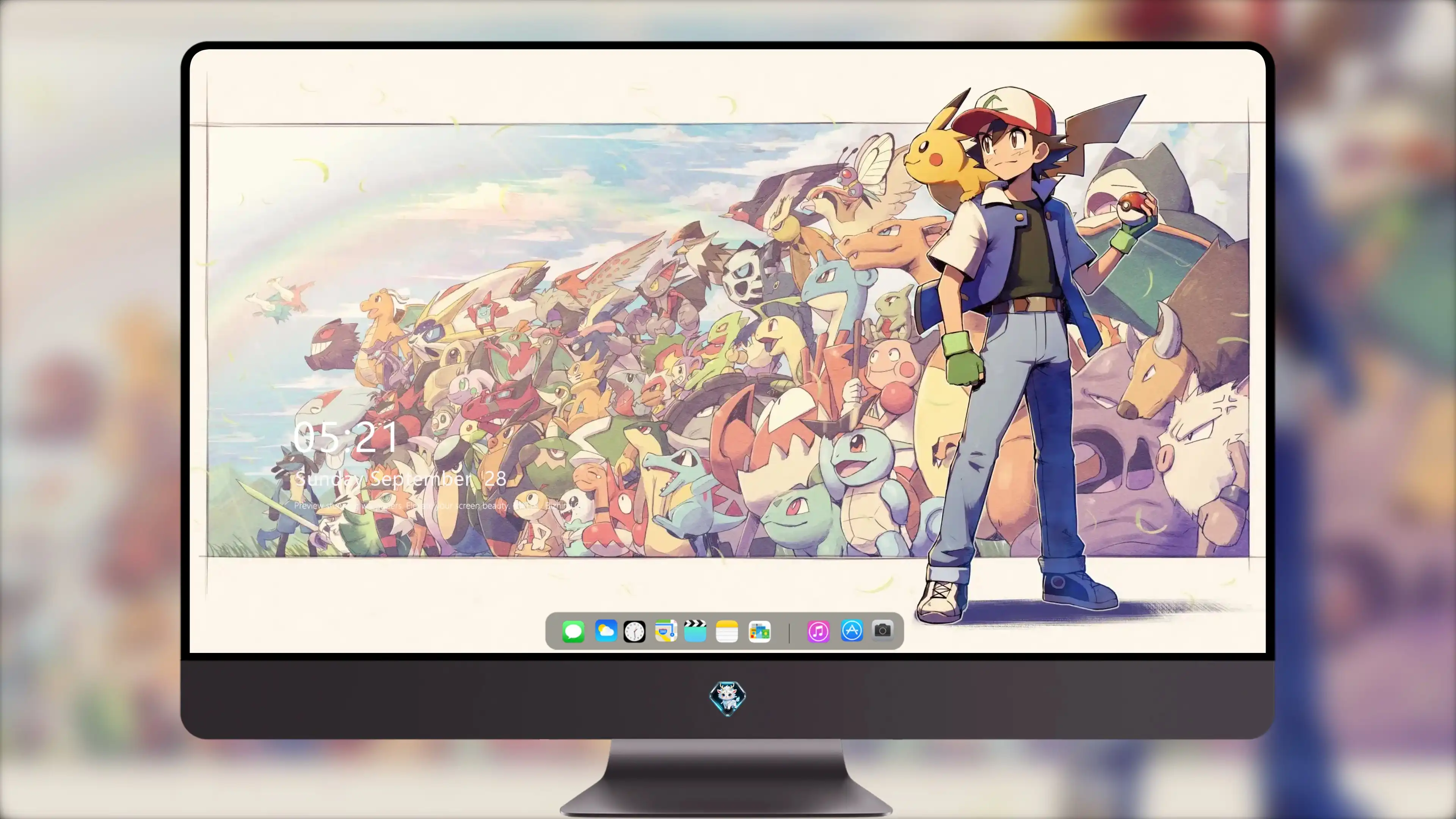The height and width of the screenshot is (819, 1456).
Task: Open the Clock app in the dock
Action: pos(634,631)
